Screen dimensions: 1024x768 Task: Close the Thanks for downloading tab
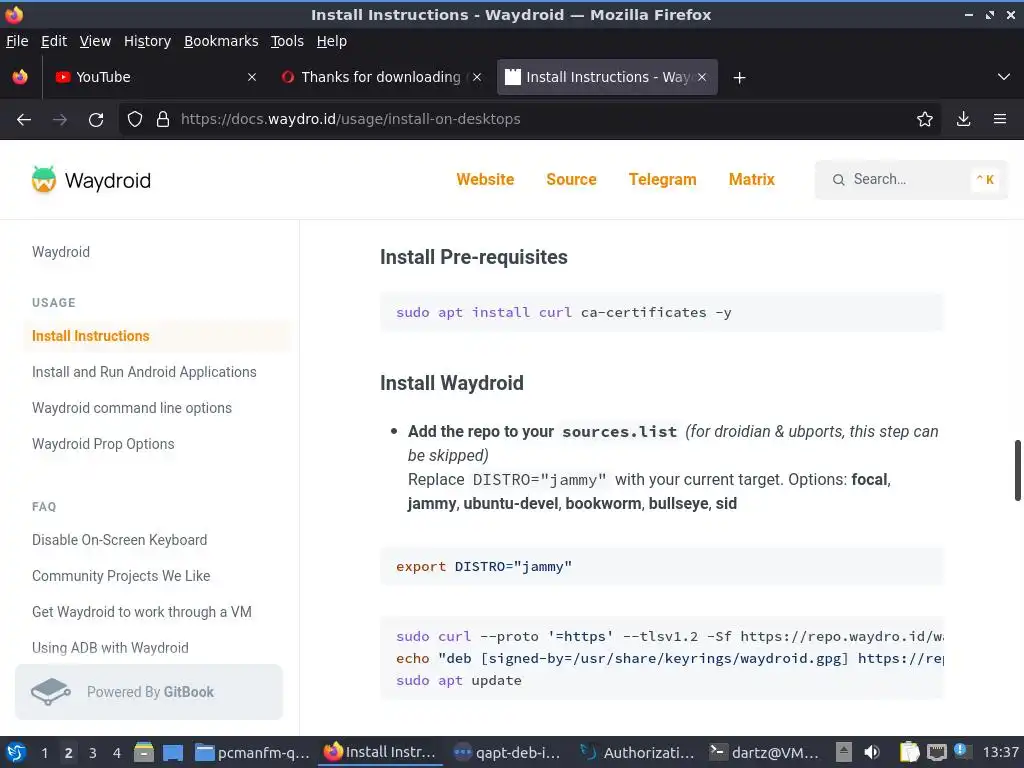point(477,77)
